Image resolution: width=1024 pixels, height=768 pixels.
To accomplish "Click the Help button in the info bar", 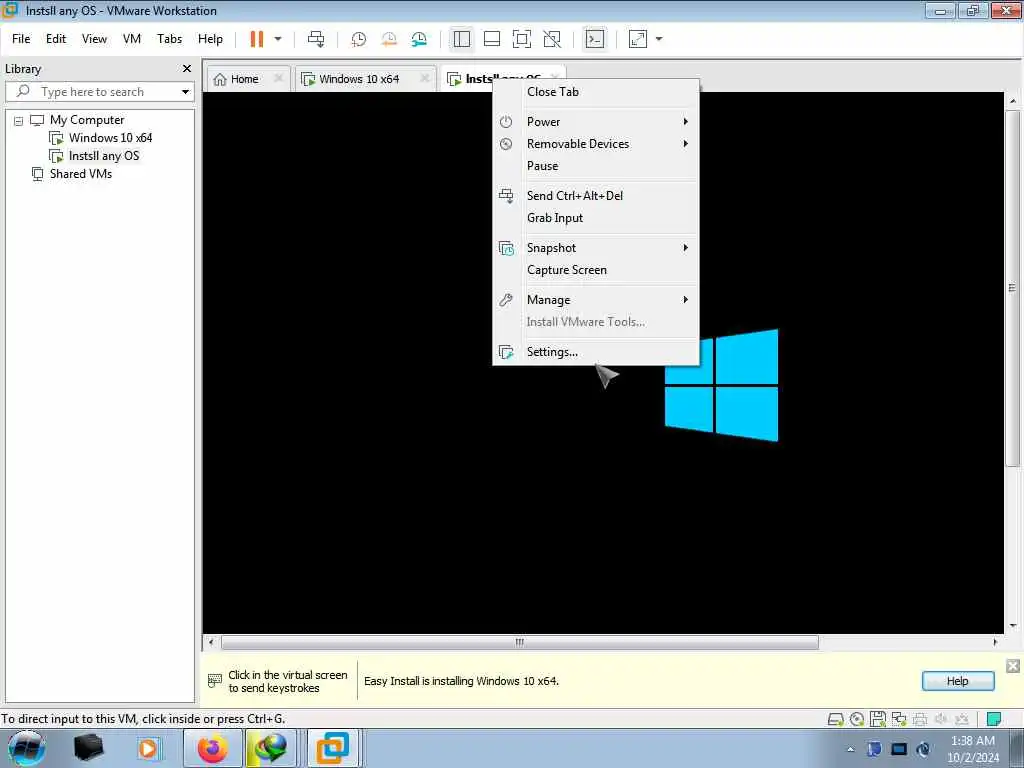I will [x=958, y=681].
